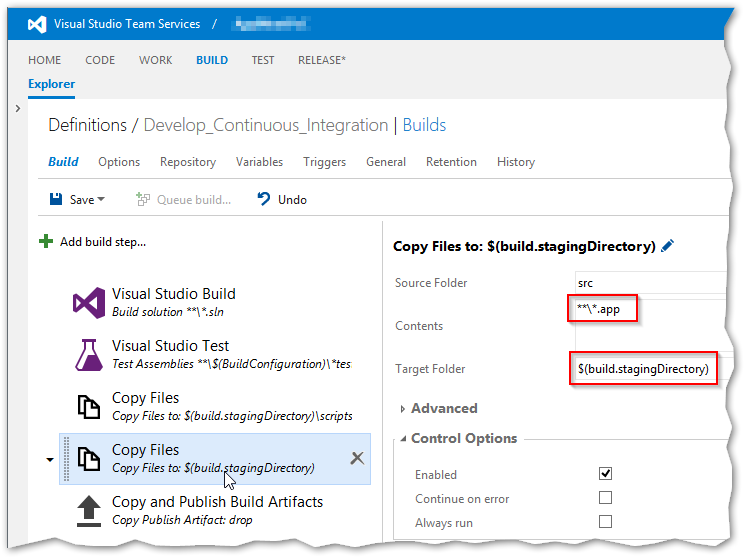746x559 pixels.
Task: Collapse the Control Options section
Action: click(x=403, y=439)
